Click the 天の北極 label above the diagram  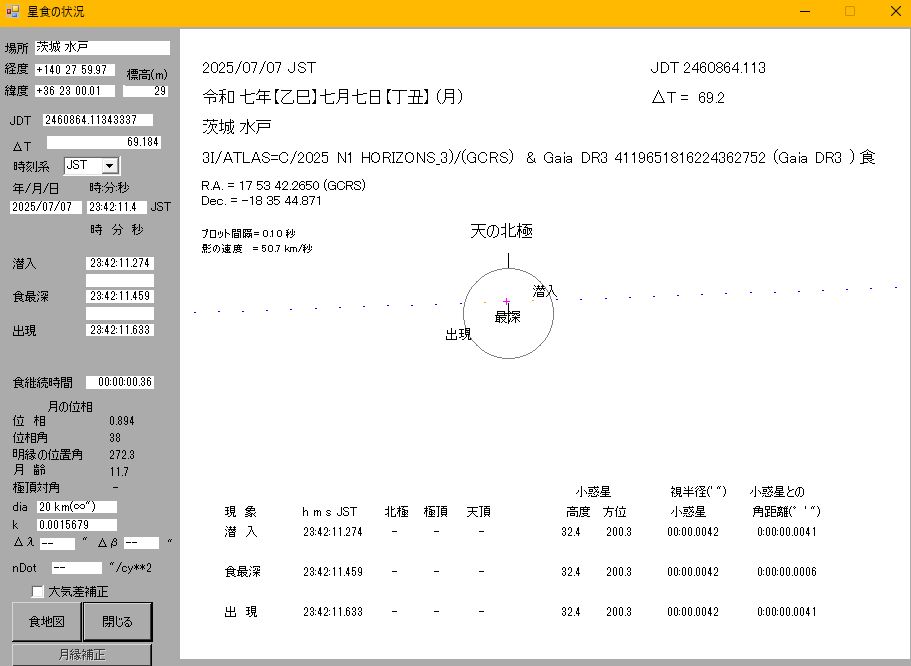[501, 231]
